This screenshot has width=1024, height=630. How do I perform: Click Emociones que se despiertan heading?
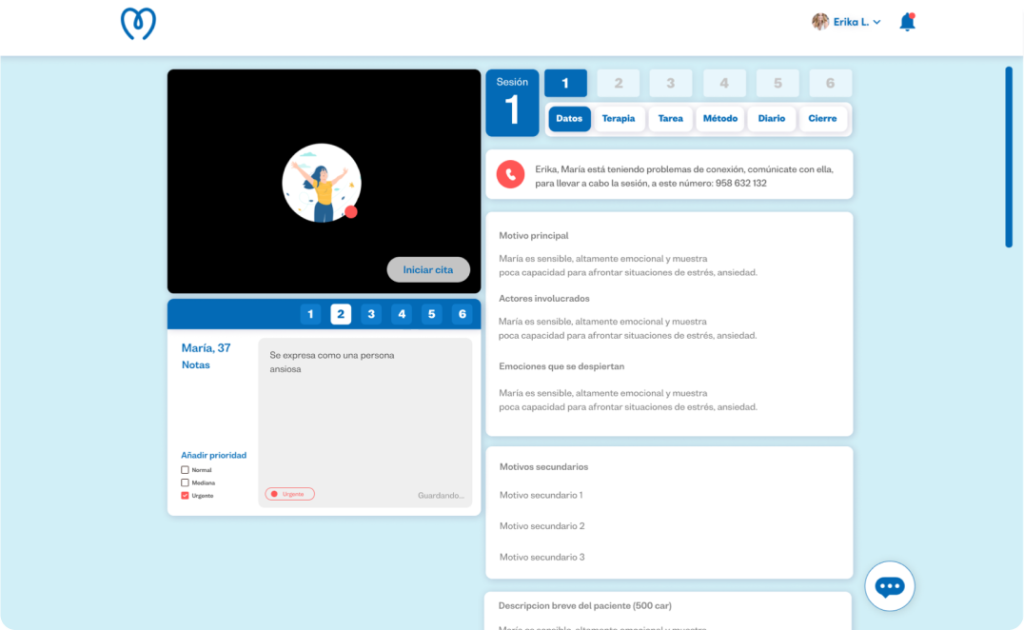[x=562, y=366]
